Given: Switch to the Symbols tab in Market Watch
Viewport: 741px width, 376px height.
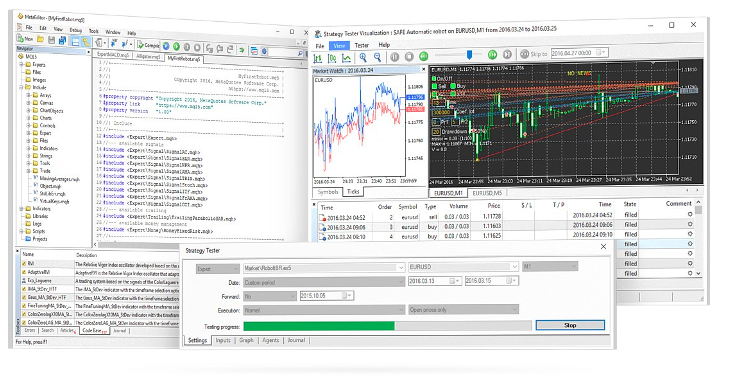Looking at the screenshot, I should click(x=328, y=192).
